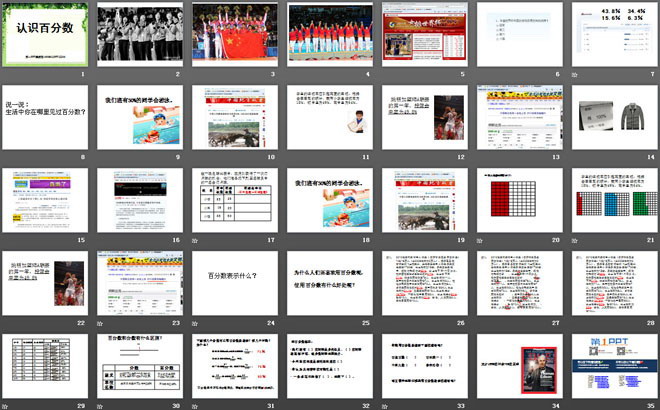Select slide 34 Edison magazine cover
Screen dimensions: 660x410
click(x=520, y=366)
